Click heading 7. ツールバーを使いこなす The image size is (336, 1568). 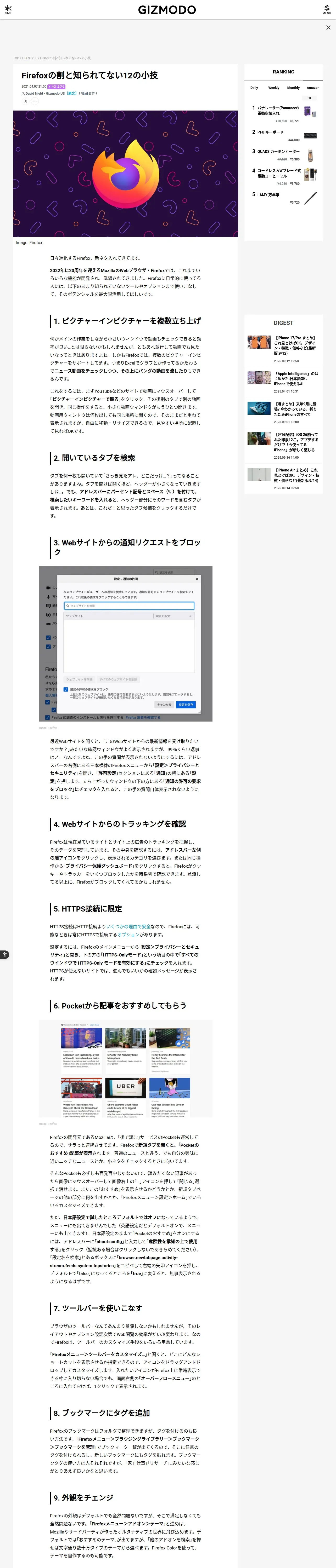coord(98,1308)
